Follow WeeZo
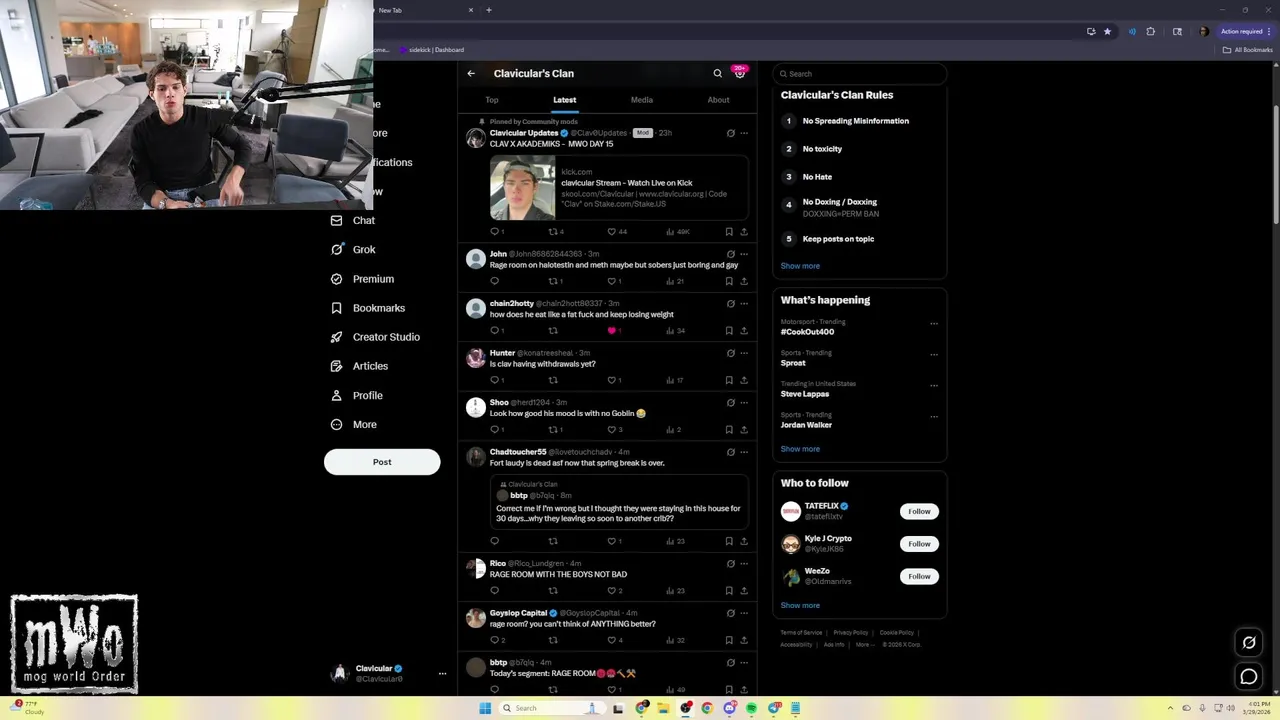The image size is (1280, 720). (x=919, y=576)
